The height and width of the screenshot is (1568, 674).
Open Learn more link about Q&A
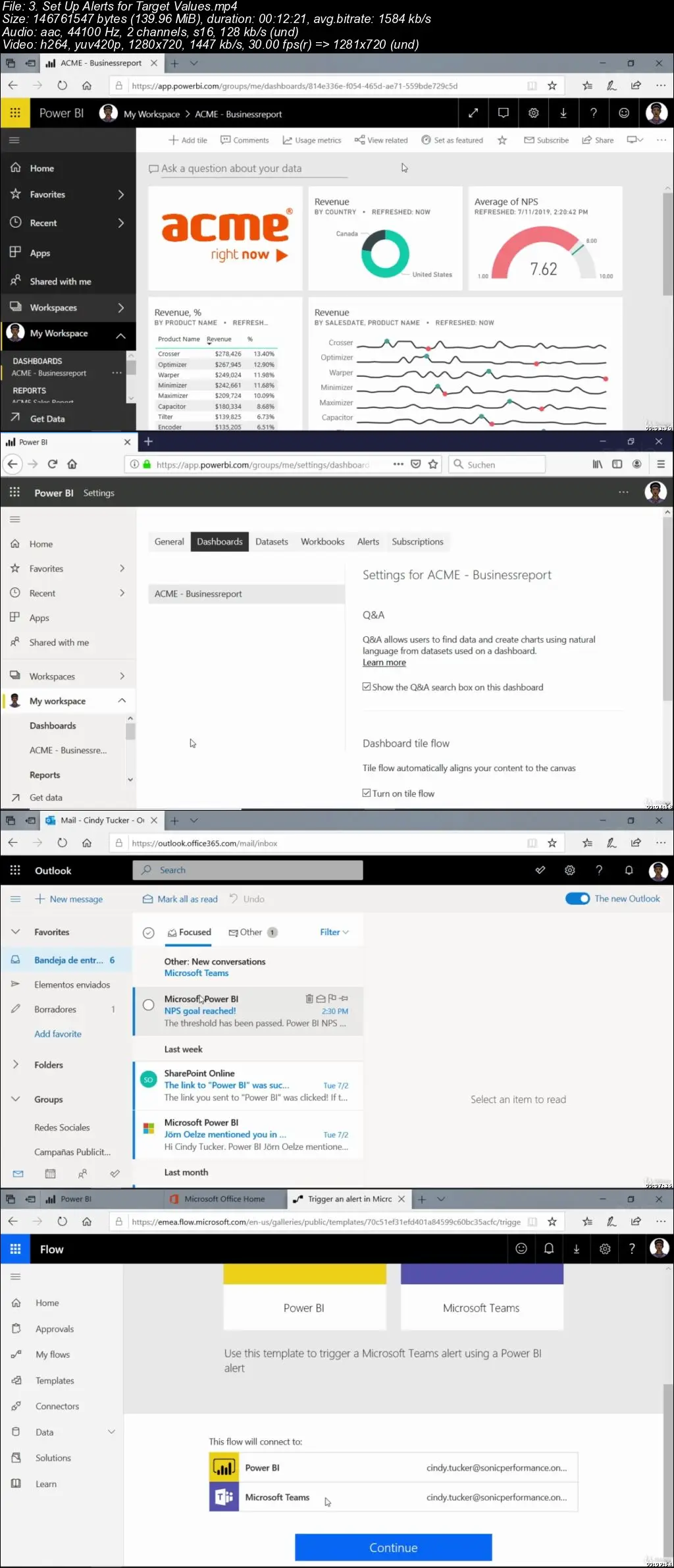tap(384, 662)
